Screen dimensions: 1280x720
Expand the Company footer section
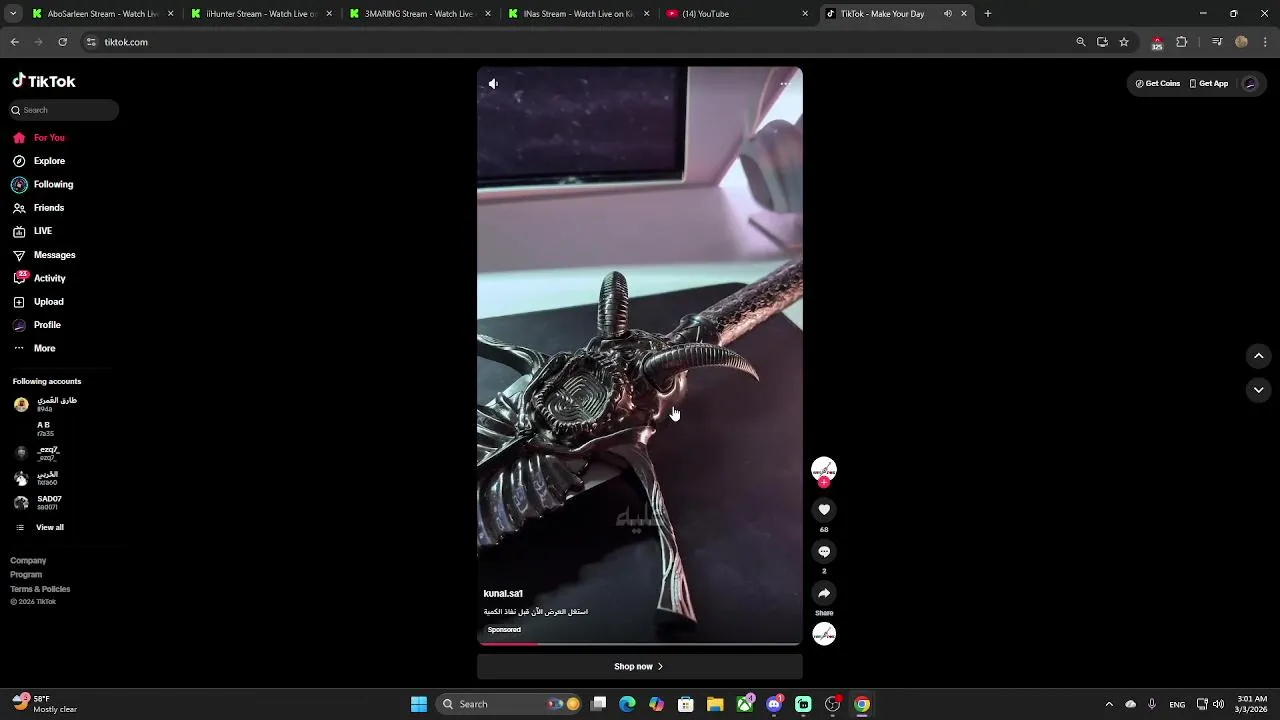click(x=28, y=561)
